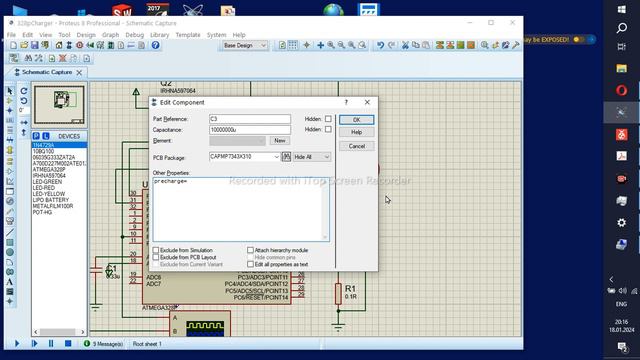The width and height of the screenshot is (640, 360).
Task: Cut selection with the scissors icon
Action: (405, 45)
